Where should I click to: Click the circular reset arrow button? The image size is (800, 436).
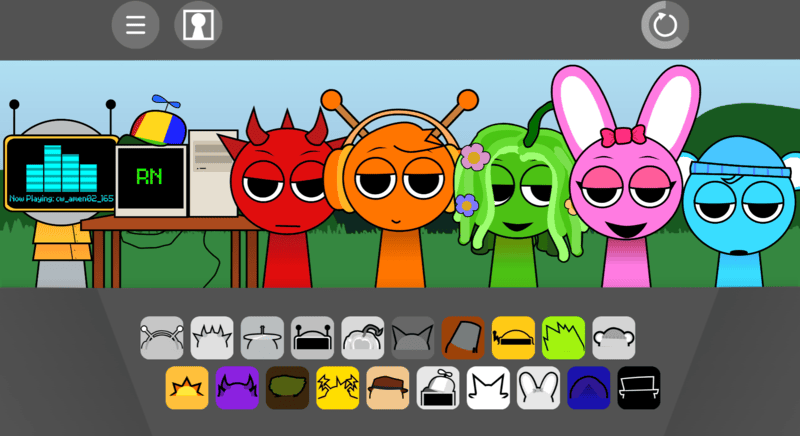[665, 25]
